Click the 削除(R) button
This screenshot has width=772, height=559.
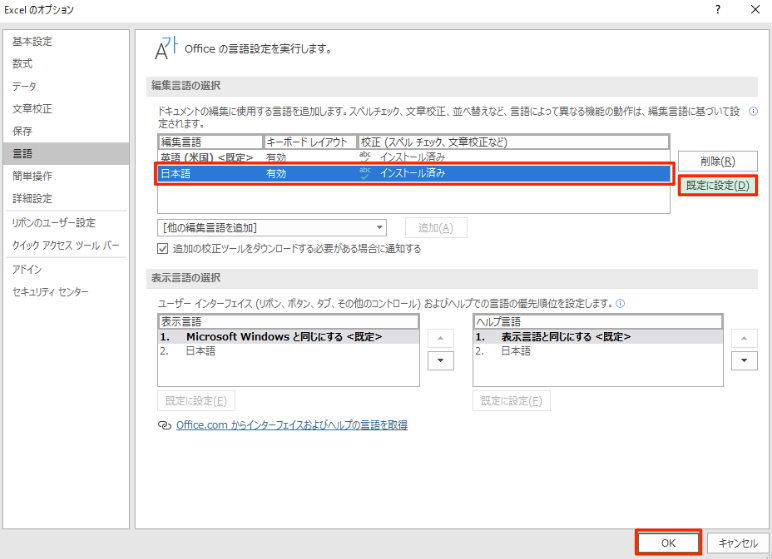[x=717, y=161]
